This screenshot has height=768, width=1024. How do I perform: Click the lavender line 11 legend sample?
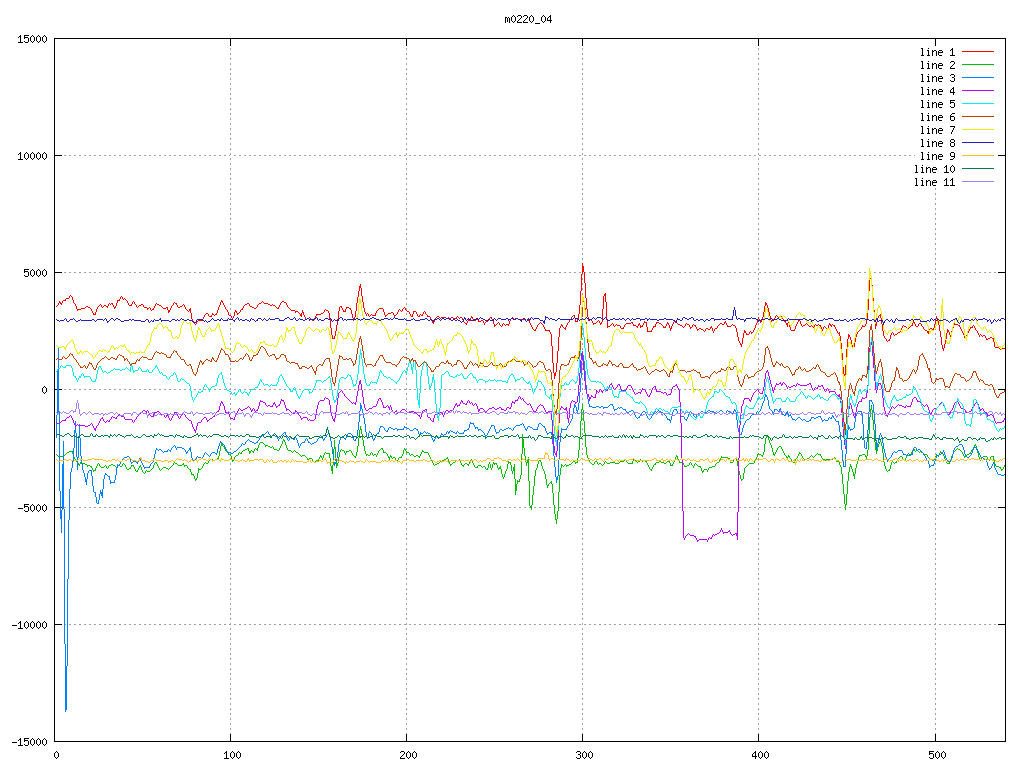click(978, 182)
